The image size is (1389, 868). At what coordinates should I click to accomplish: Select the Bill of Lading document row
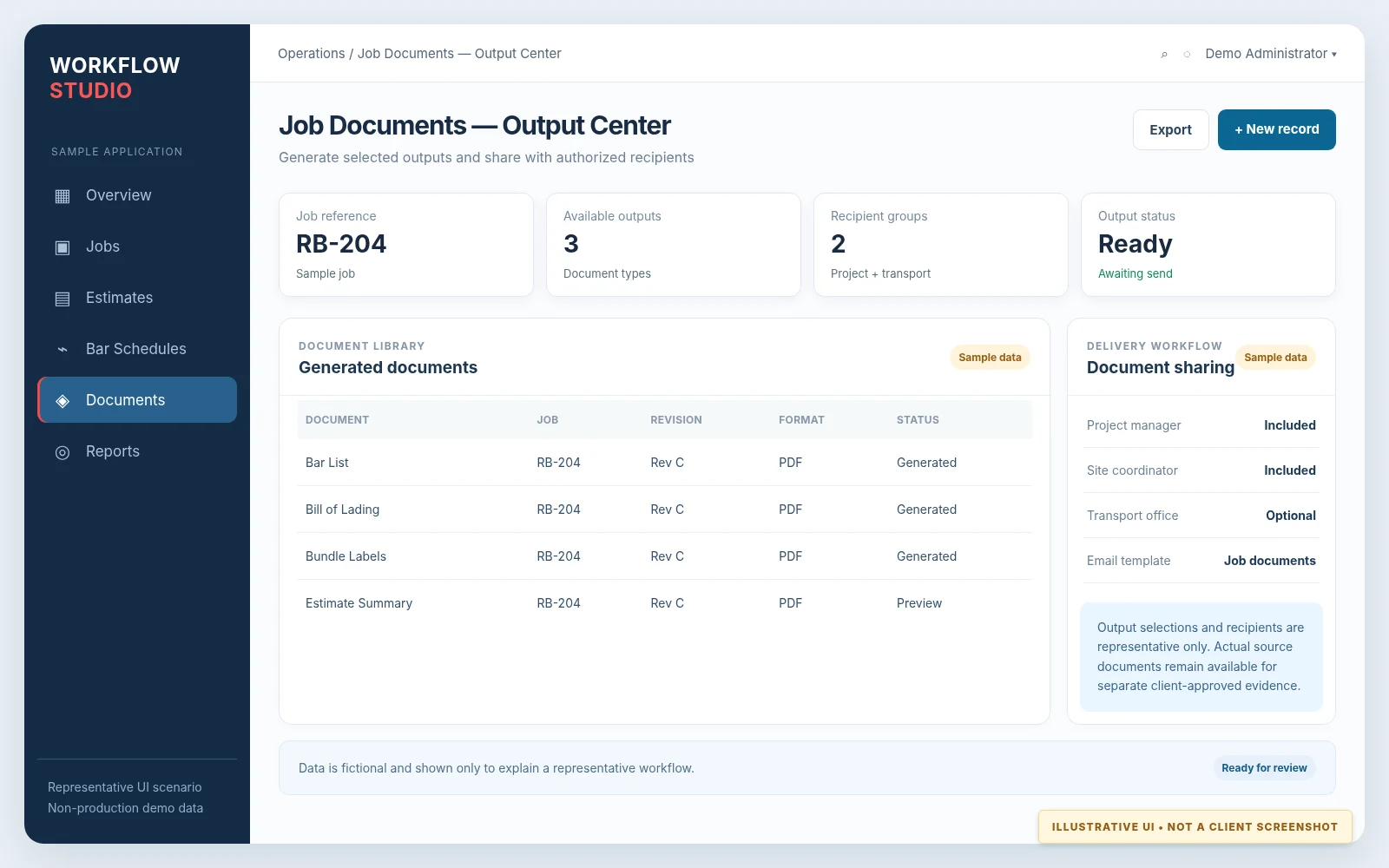664,510
